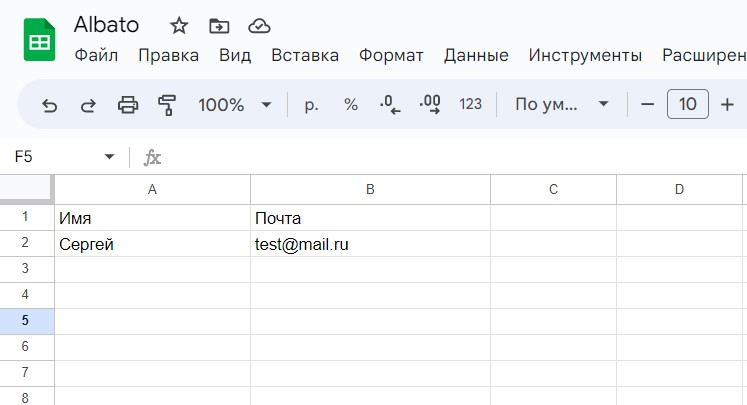The width and height of the screenshot is (747, 405).
Task: Undo the last action
Action: pos(49,105)
